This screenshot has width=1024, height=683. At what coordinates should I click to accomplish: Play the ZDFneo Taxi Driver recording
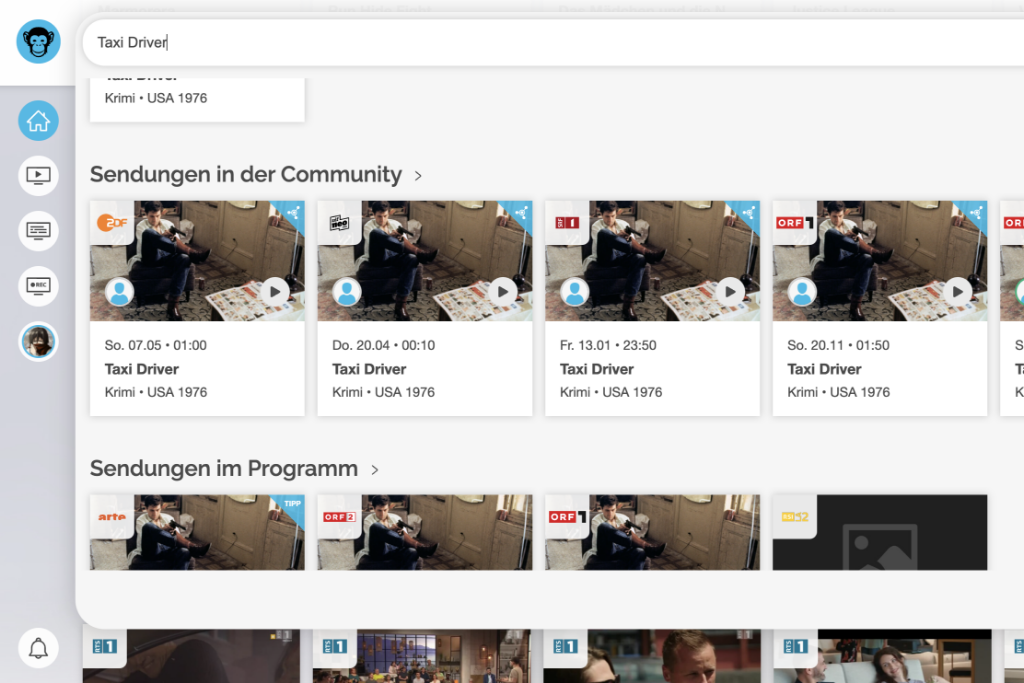pos(503,292)
